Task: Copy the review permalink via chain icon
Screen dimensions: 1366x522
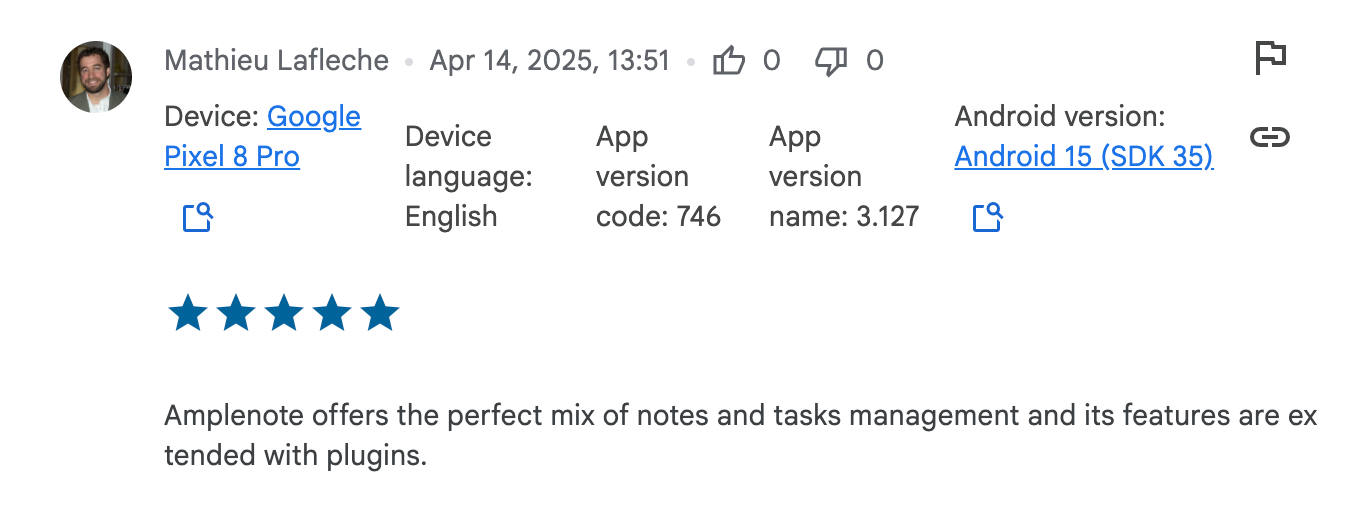Action: point(1270,137)
